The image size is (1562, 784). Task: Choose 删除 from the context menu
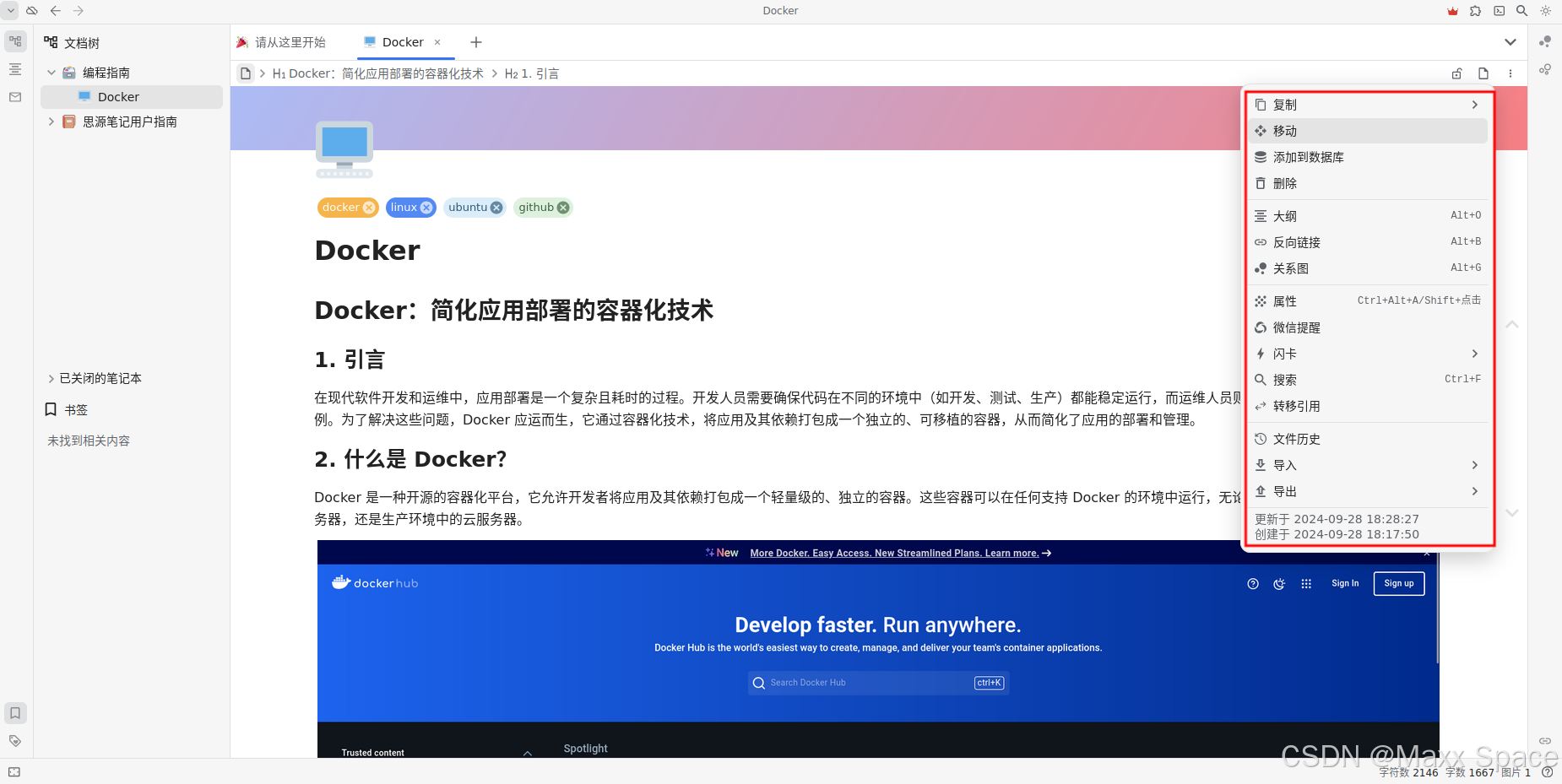click(1368, 183)
